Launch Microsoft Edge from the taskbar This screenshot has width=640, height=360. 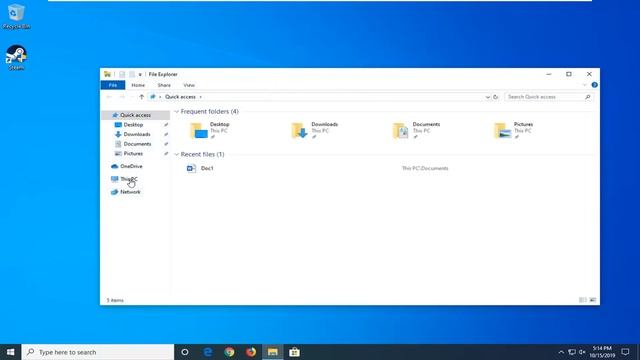click(x=208, y=352)
